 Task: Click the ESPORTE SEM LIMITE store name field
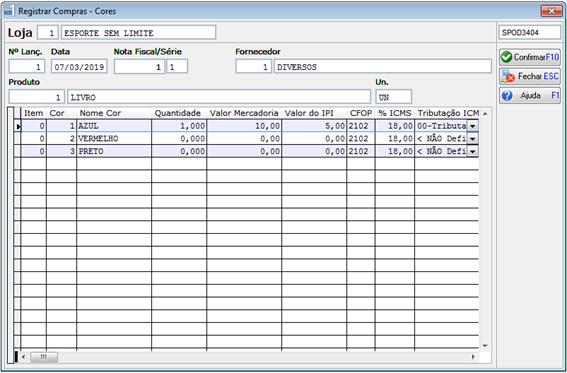point(138,33)
